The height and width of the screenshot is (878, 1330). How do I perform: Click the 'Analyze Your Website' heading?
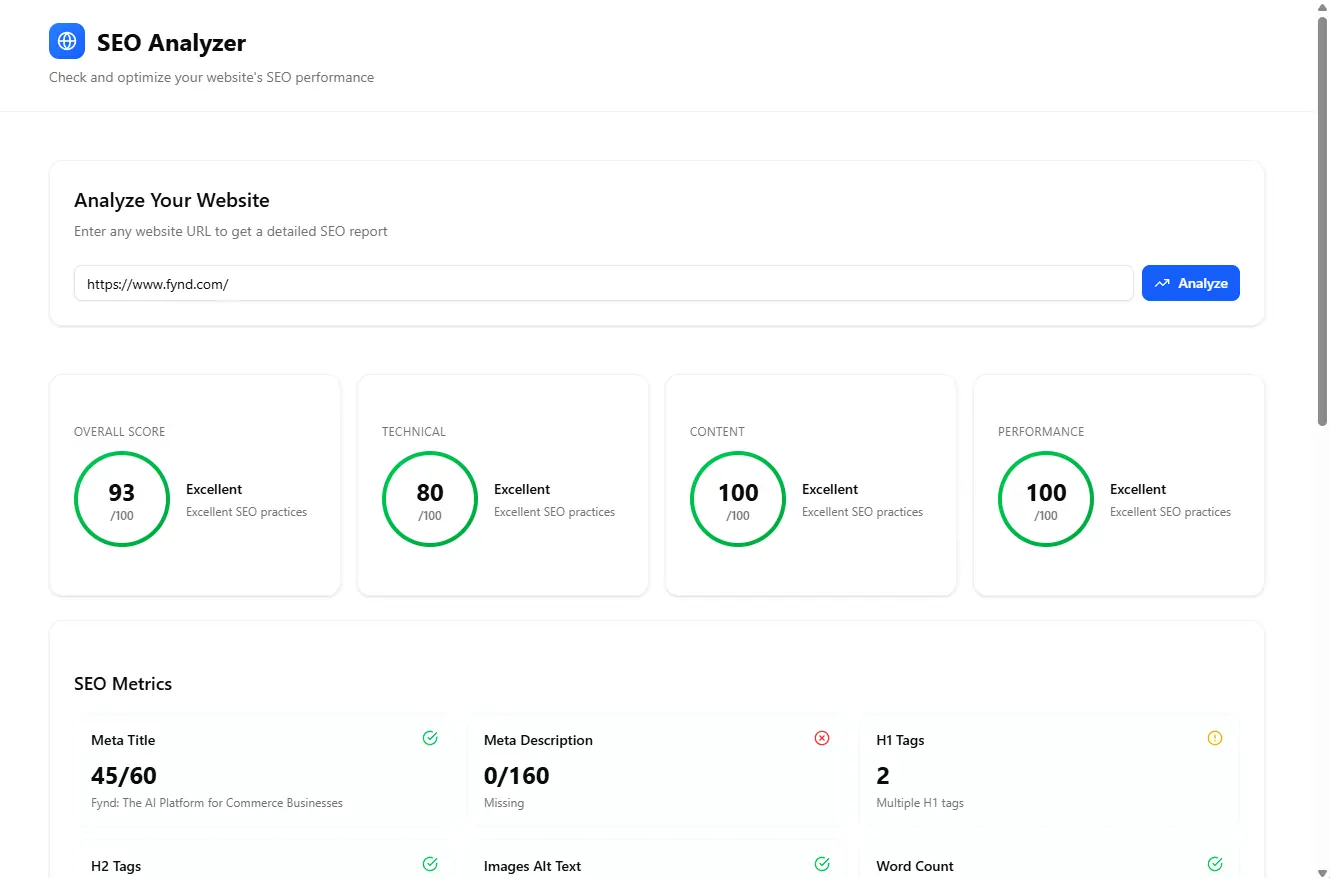(x=172, y=200)
